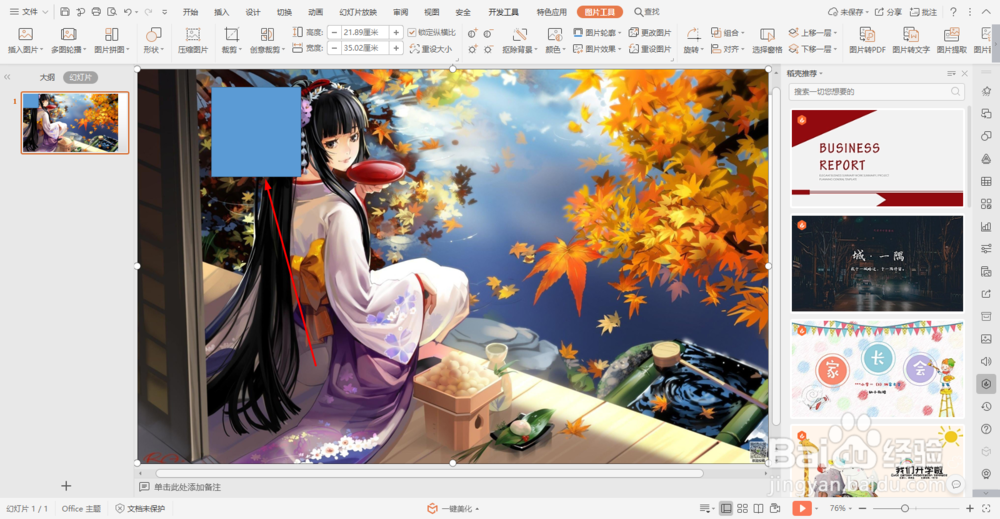Rotate the picture (旋转)
This screenshot has width=1000, height=519.
(693, 40)
